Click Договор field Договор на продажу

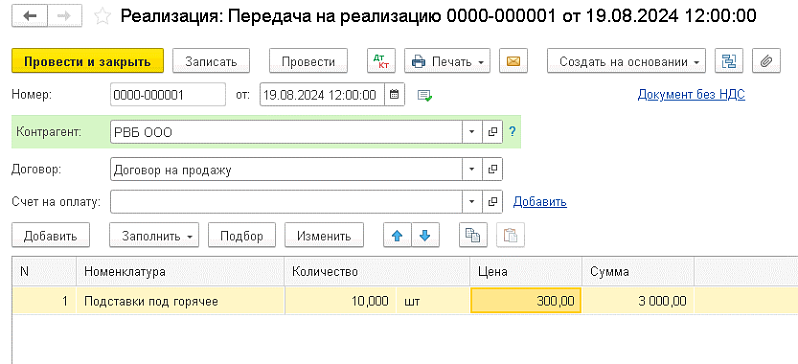point(286,169)
